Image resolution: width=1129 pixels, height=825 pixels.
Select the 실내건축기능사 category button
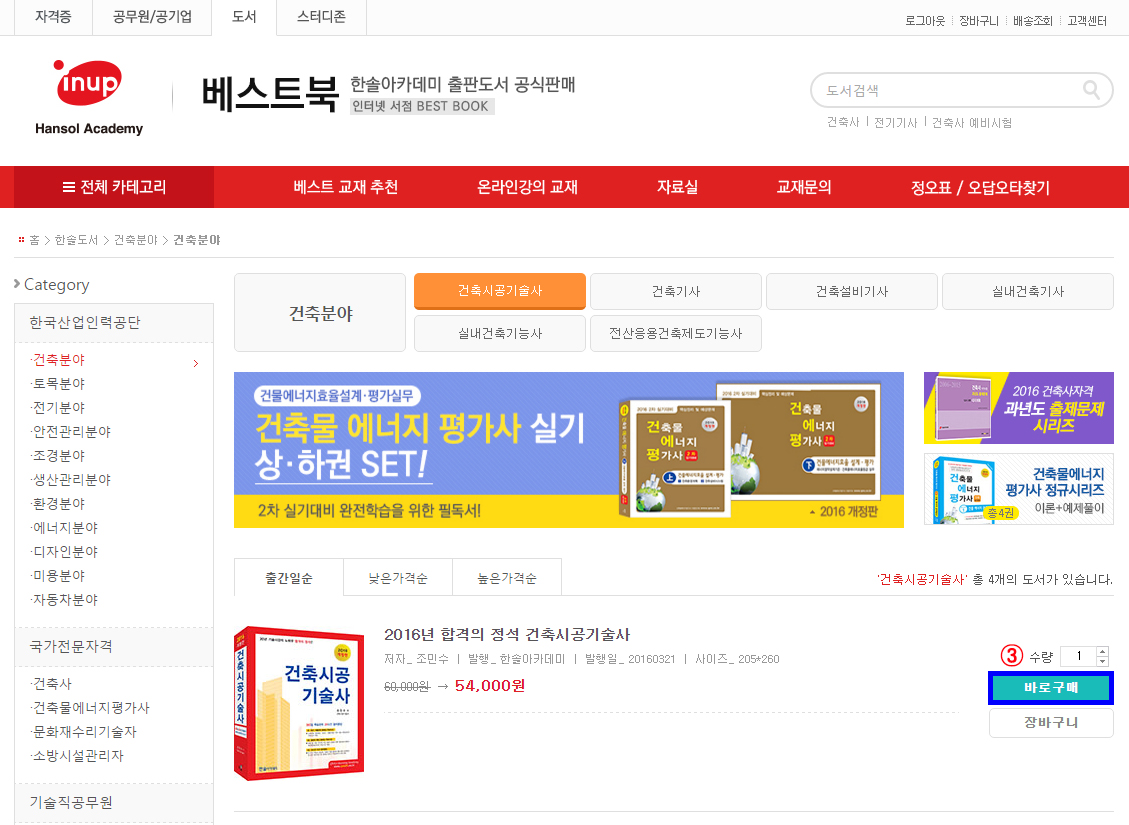point(500,333)
